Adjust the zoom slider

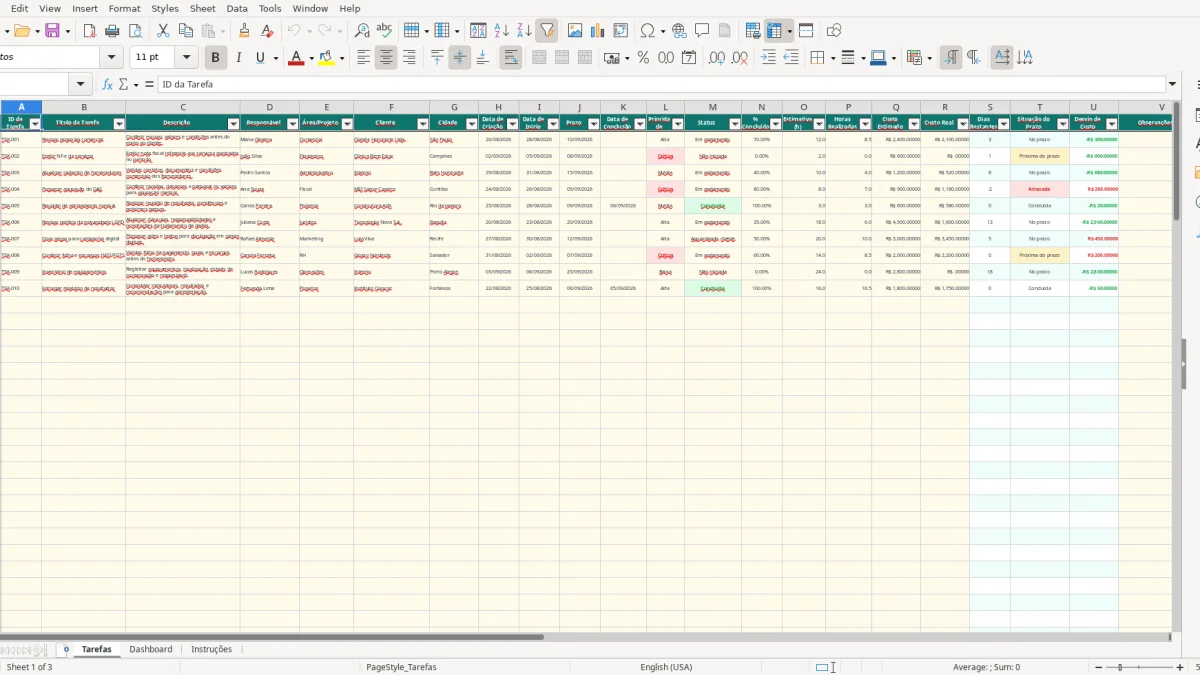(x=1121, y=667)
